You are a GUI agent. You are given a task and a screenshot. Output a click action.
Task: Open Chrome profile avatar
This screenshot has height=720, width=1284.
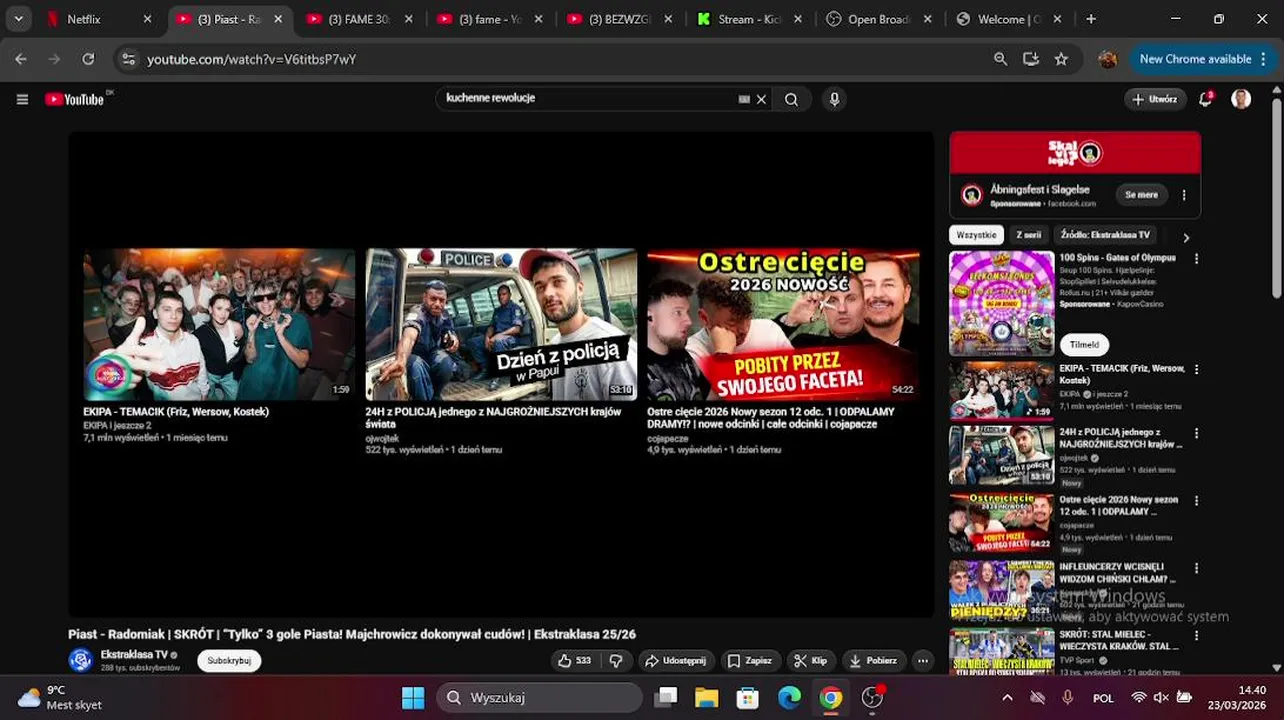[1107, 59]
